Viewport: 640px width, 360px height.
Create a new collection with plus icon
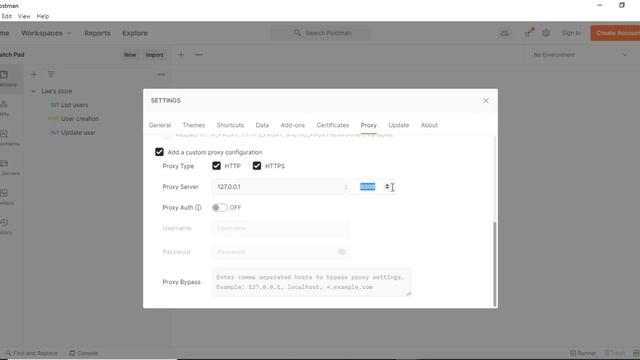(34, 75)
